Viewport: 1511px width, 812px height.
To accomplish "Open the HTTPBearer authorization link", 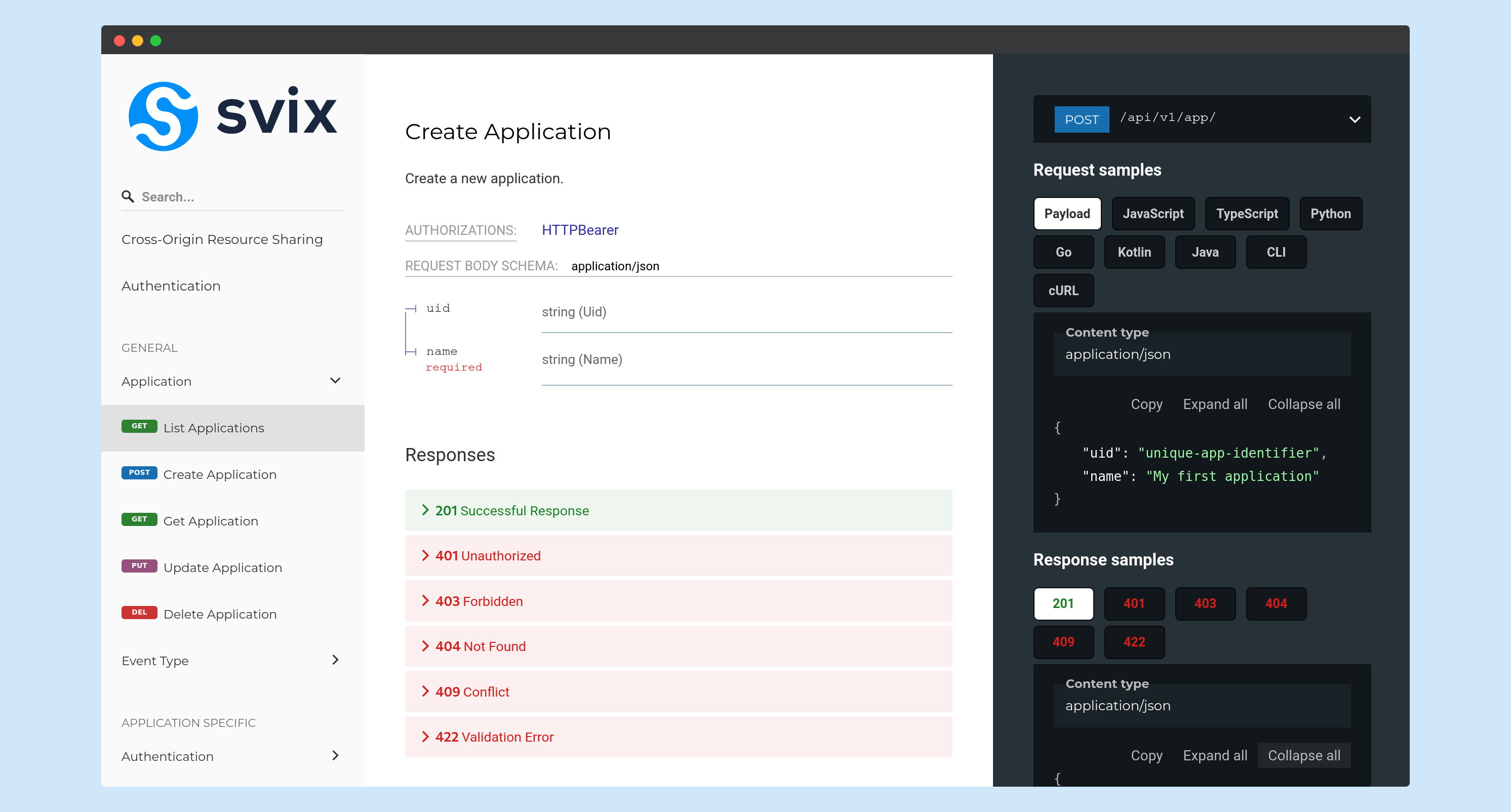I will click(x=579, y=230).
